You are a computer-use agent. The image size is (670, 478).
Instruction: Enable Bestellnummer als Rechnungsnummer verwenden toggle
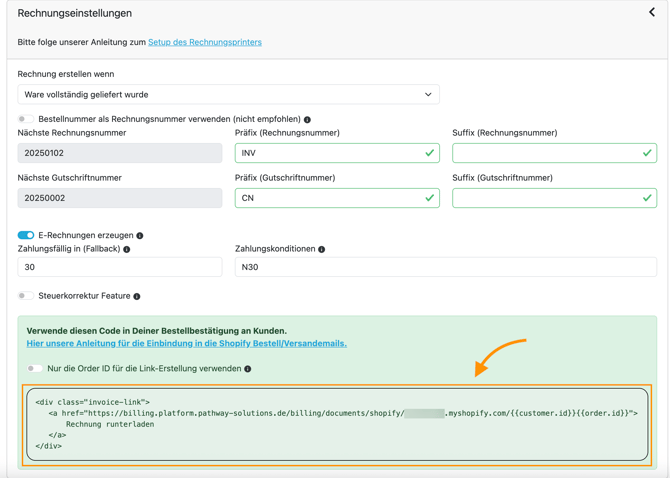[x=25, y=119]
